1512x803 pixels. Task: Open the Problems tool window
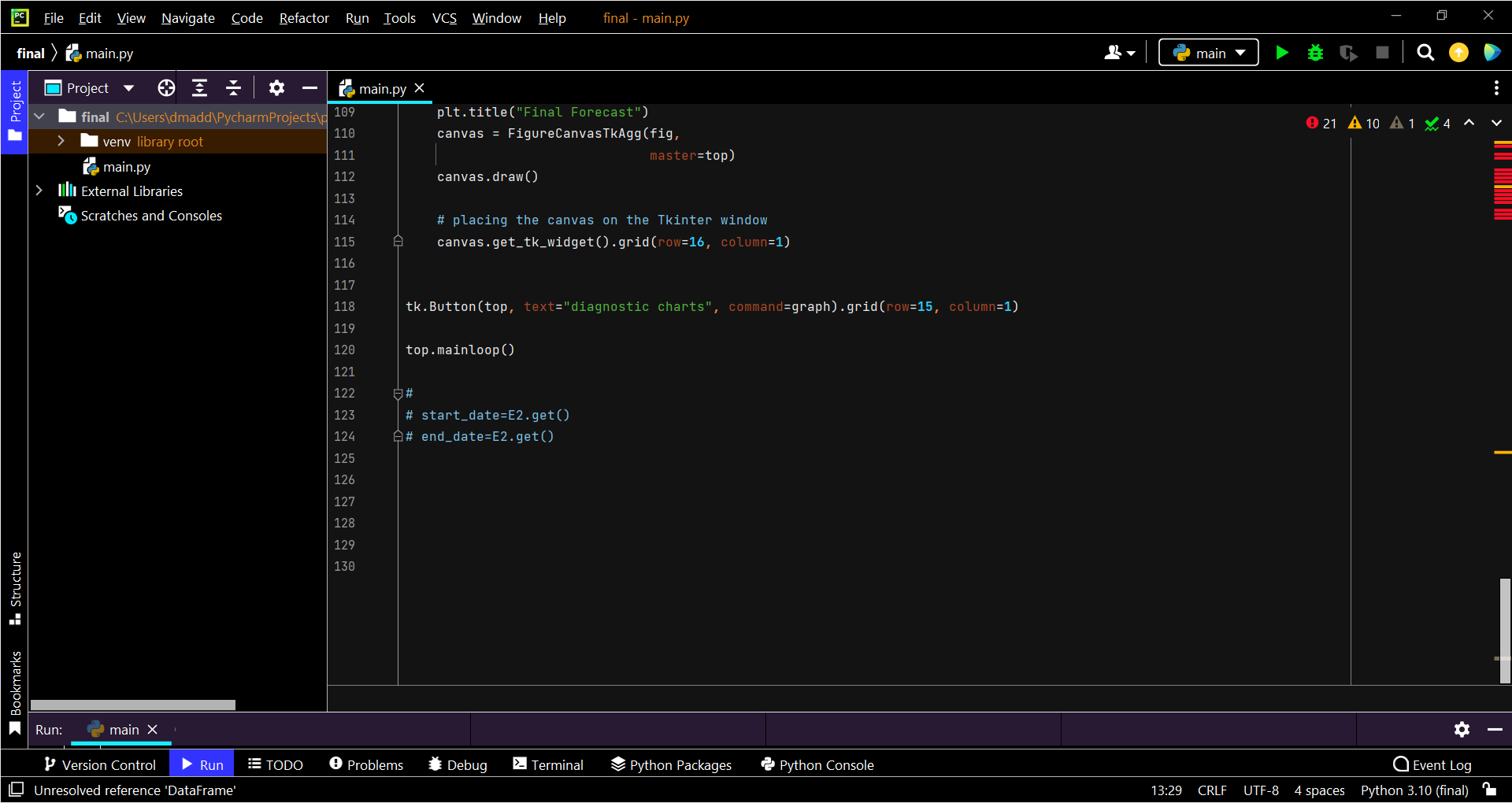[x=366, y=764]
